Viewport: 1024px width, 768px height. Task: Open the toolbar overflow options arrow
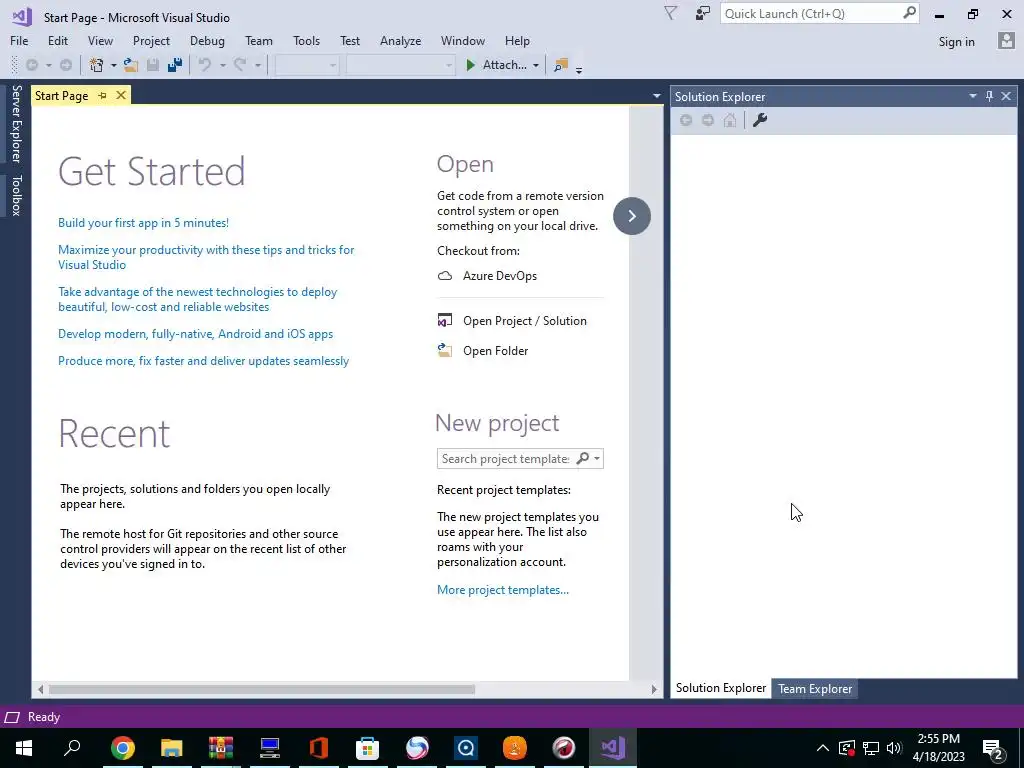[x=579, y=69]
